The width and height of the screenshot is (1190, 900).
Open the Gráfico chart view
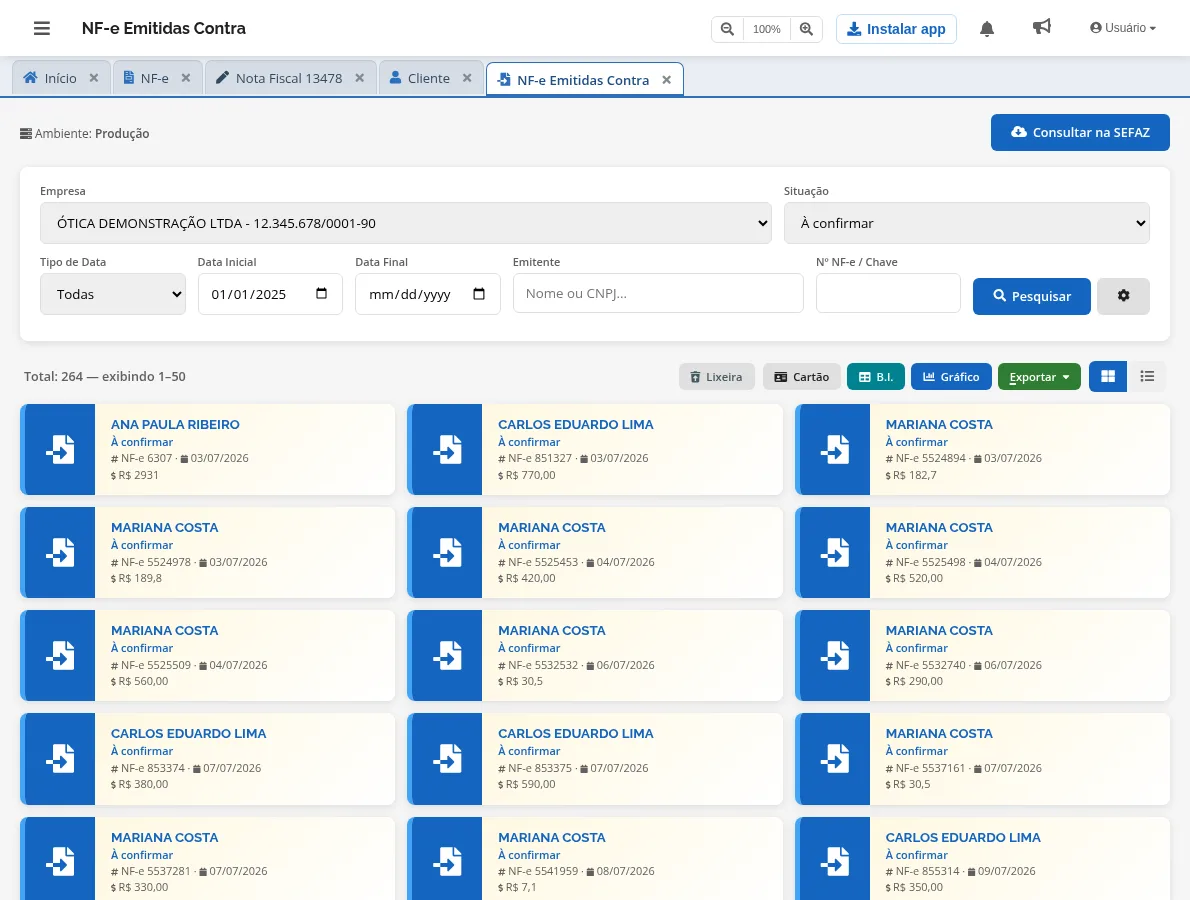pyautogui.click(x=951, y=376)
